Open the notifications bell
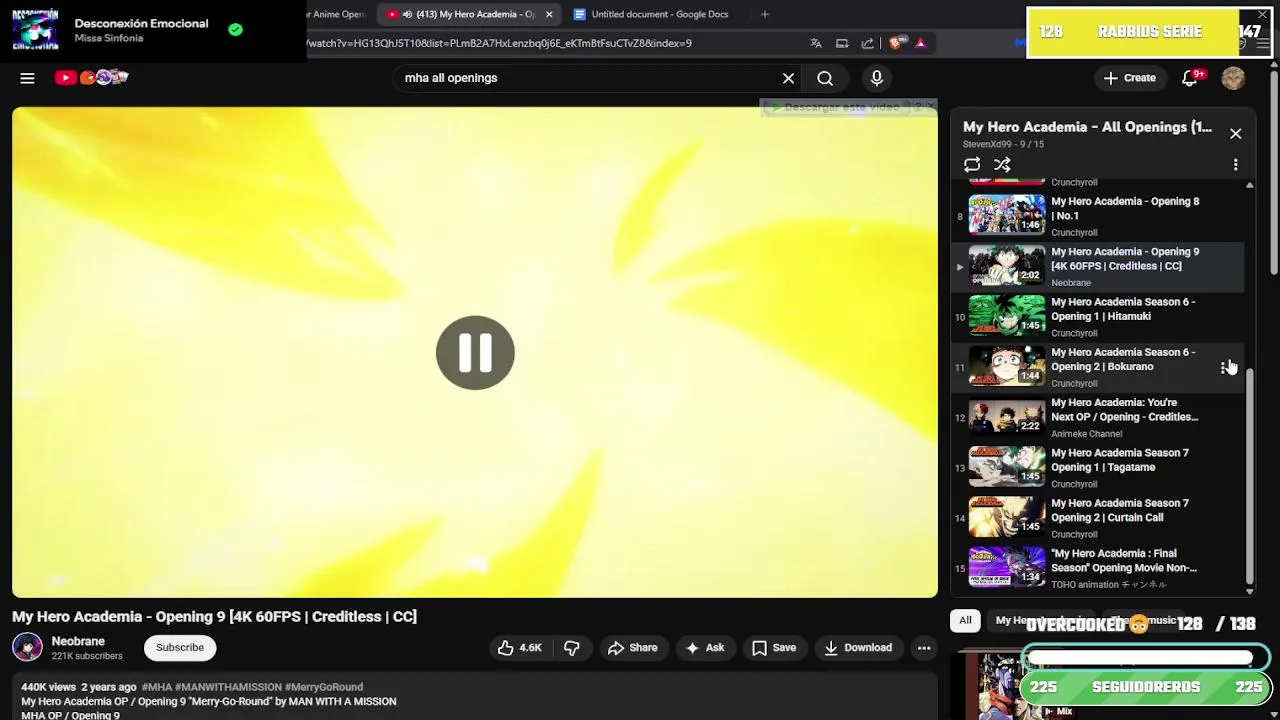 coord(1190,78)
